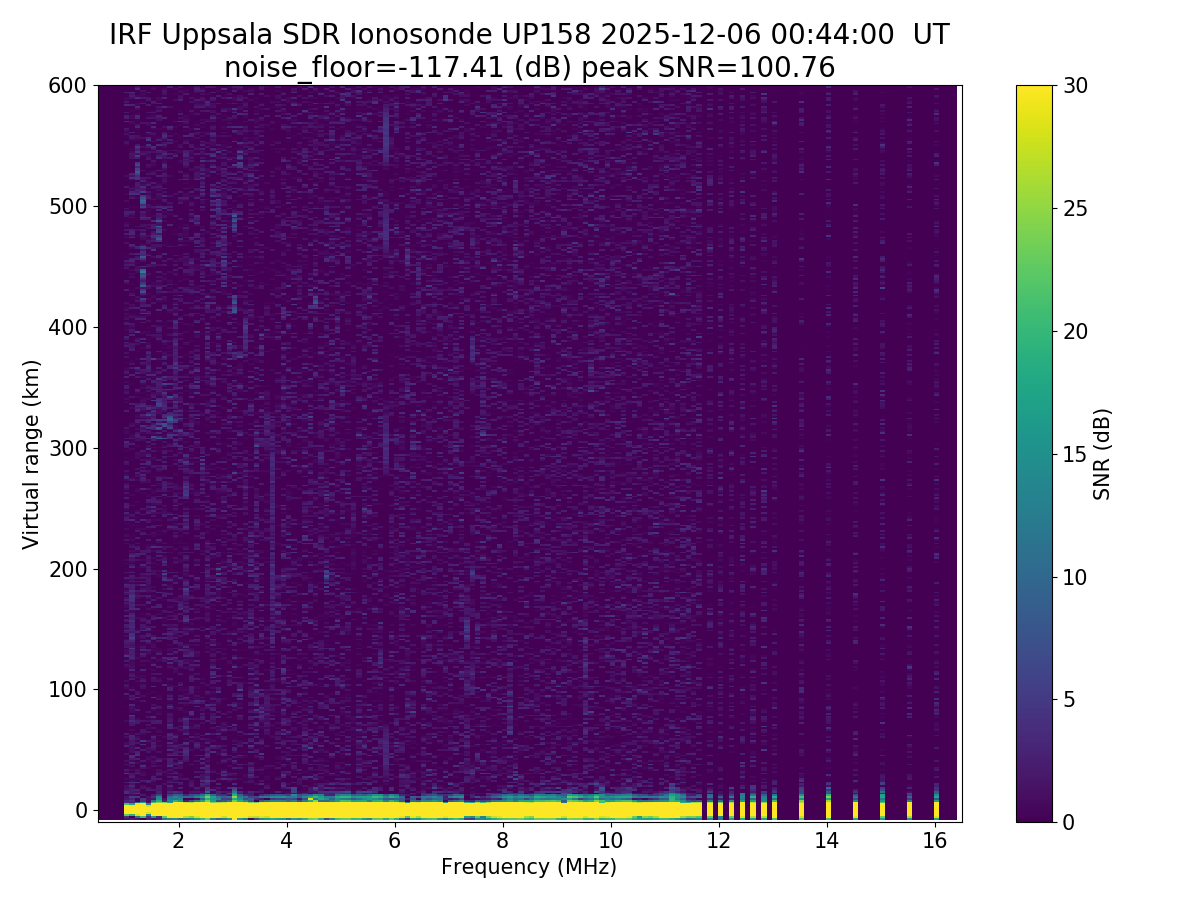The width and height of the screenshot is (1200, 900).
Task: Select the 12 MHz frequency tick label
Action: tap(719, 841)
